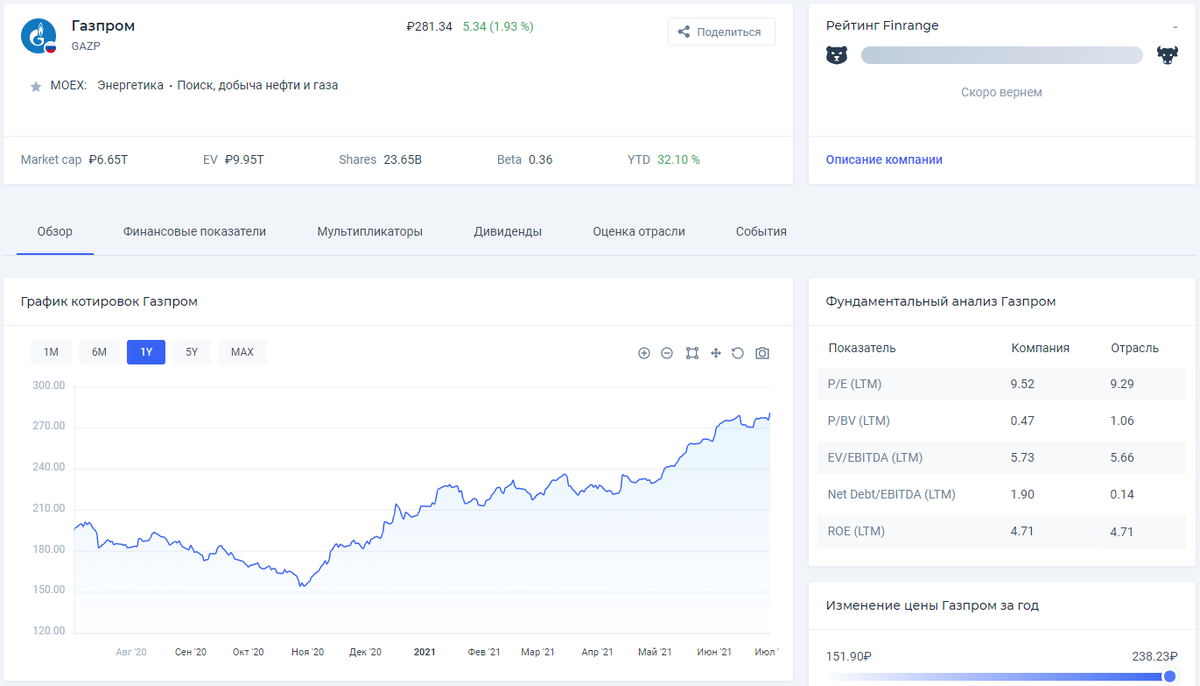Viewport: 1200px width, 686px height.
Task: Click the price change 5.34 (1.93 %)
Action: coord(498,27)
